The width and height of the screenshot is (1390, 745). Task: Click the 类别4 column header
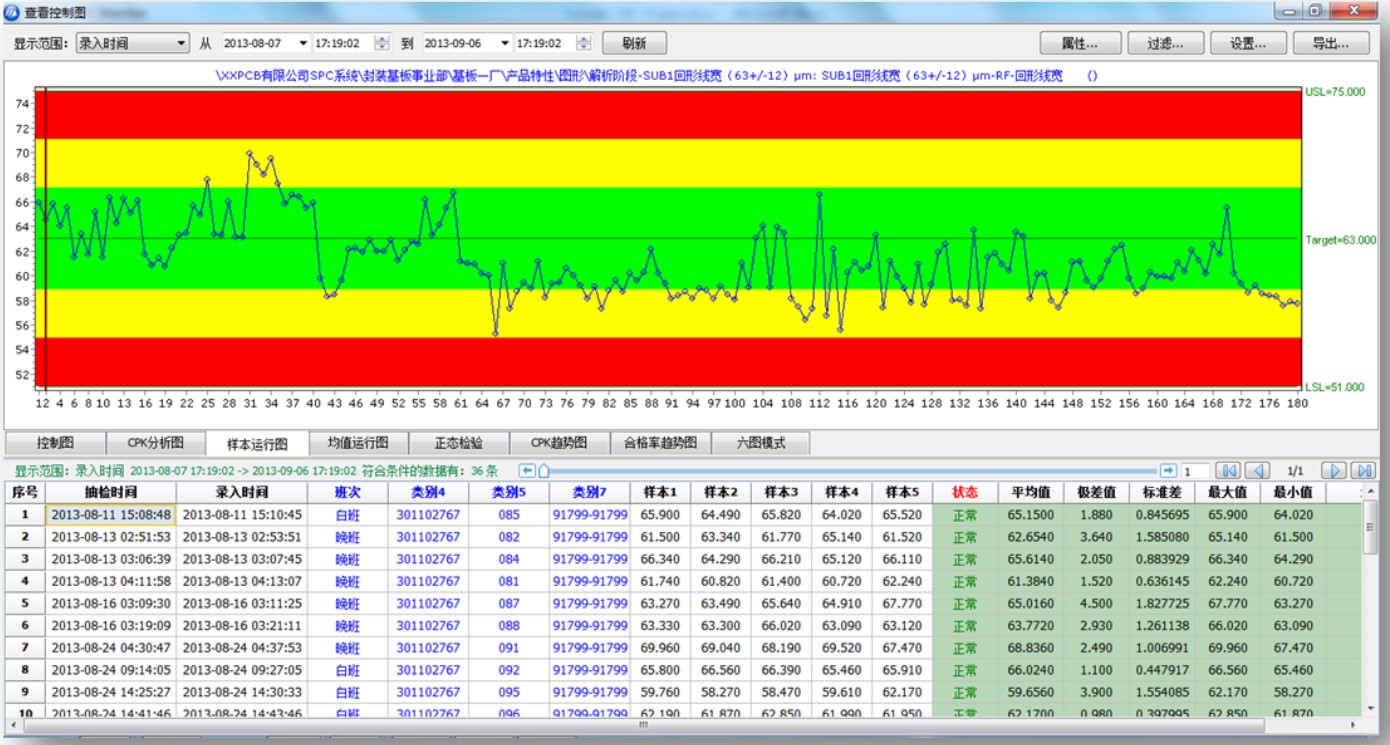click(x=428, y=492)
